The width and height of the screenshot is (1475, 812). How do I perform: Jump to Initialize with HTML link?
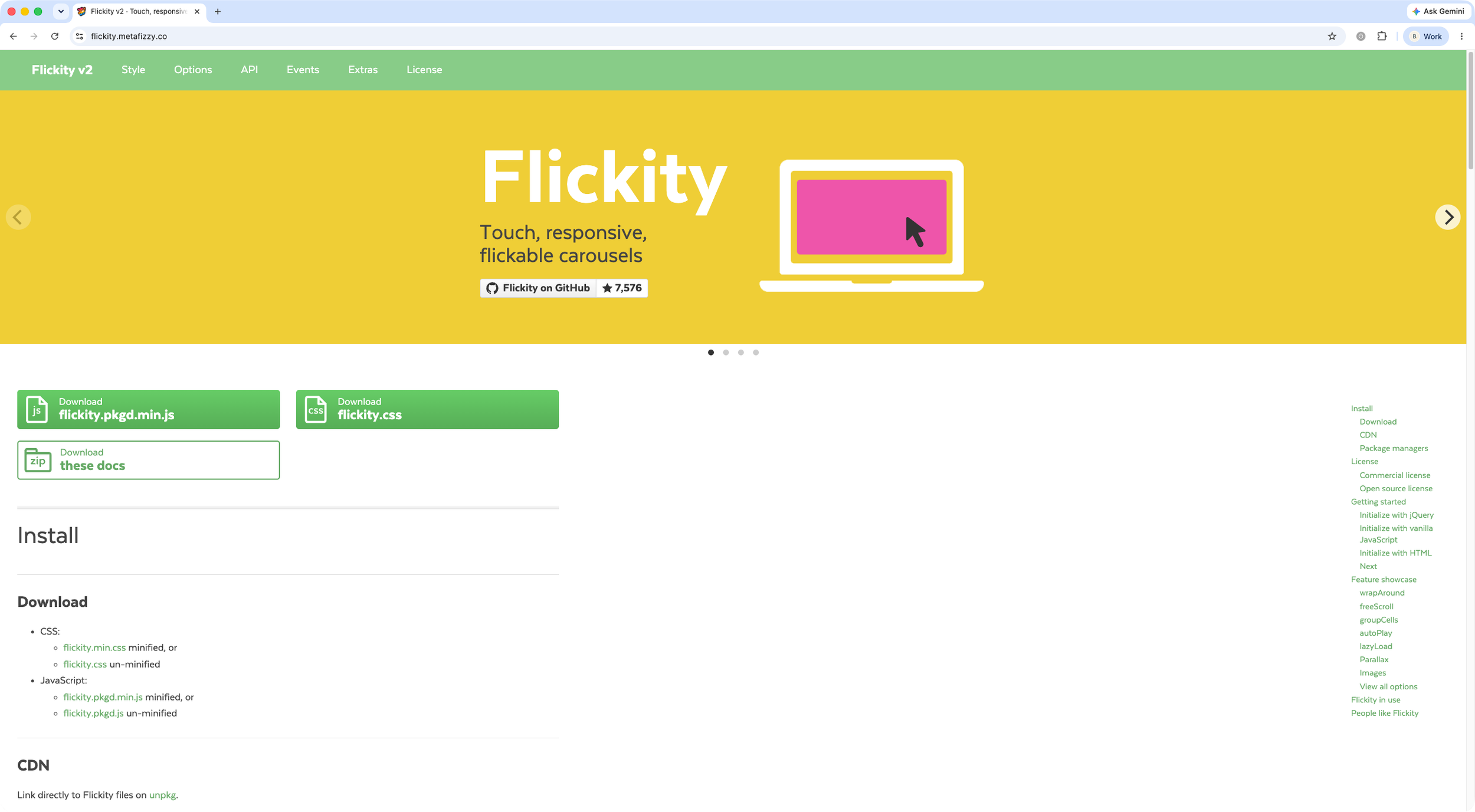click(x=1395, y=553)
